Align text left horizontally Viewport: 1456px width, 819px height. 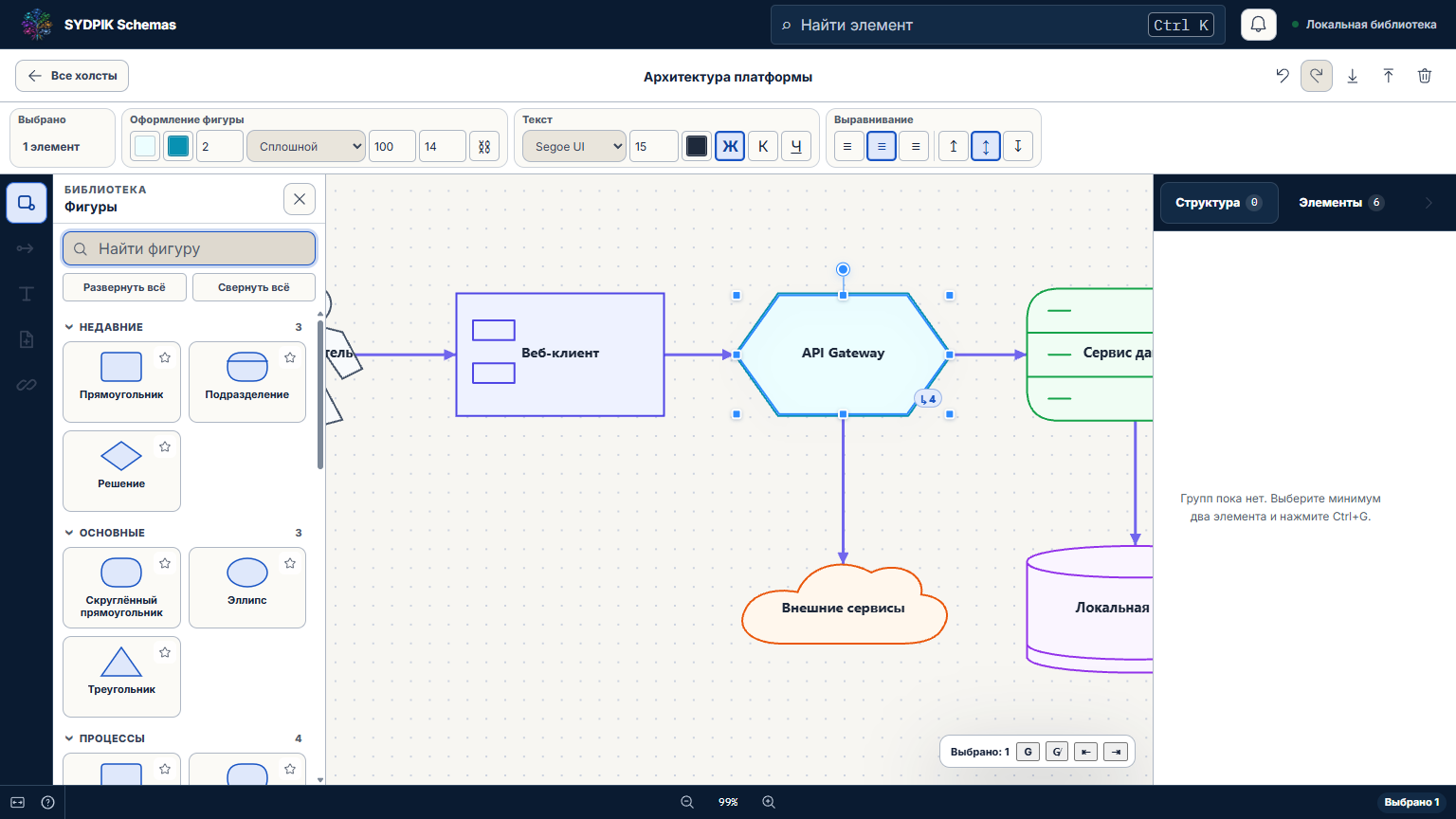(x=847, y=147)
